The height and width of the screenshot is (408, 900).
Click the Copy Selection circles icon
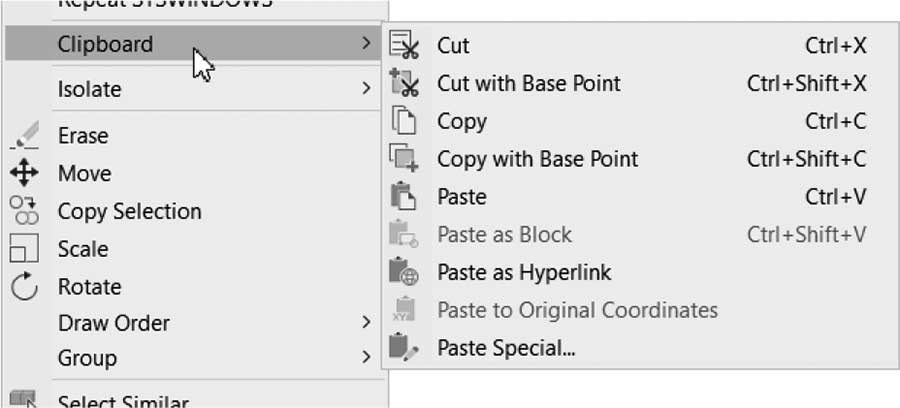(24, 211)
